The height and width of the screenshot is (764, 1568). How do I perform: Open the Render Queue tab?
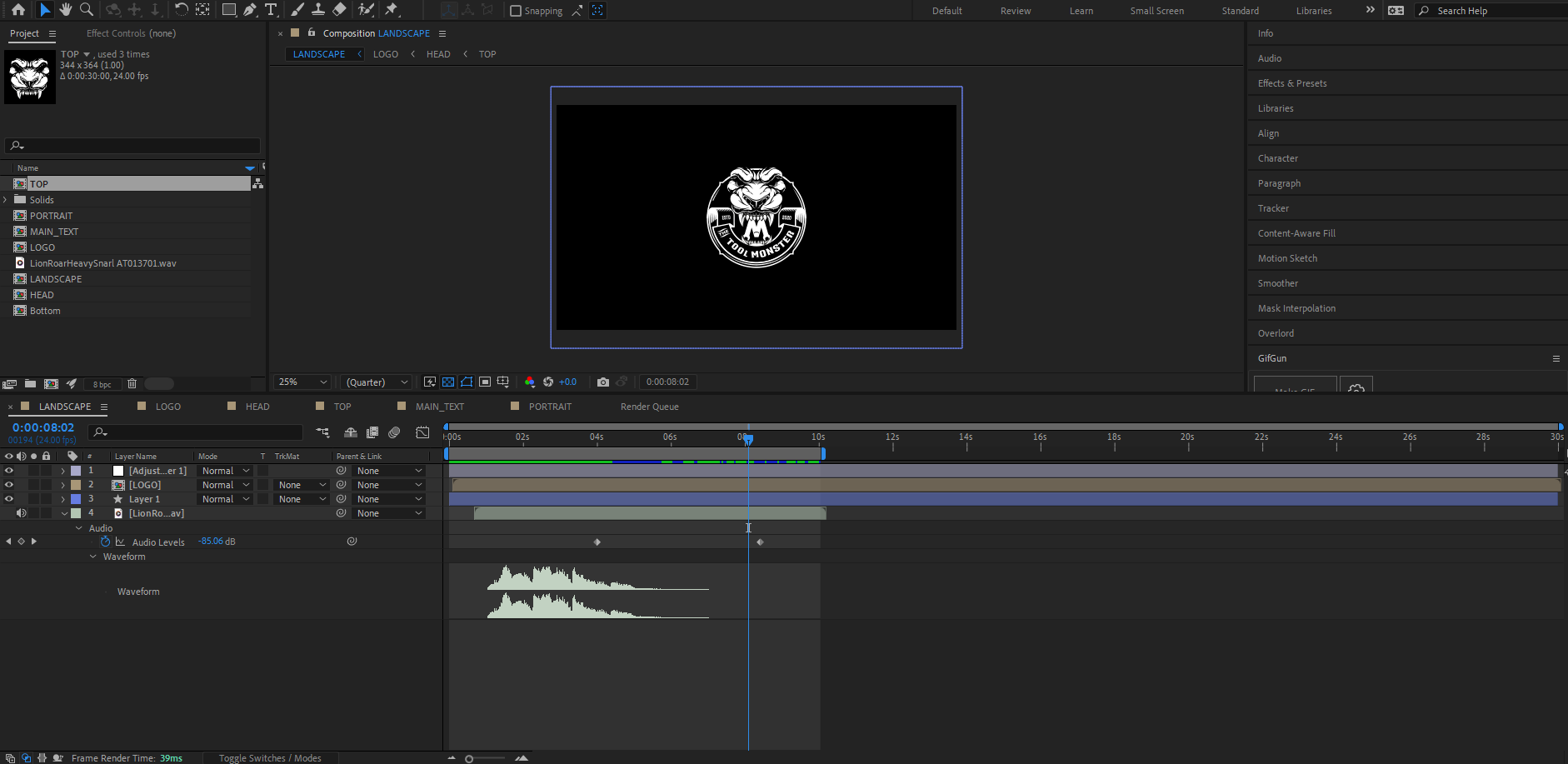650,407
